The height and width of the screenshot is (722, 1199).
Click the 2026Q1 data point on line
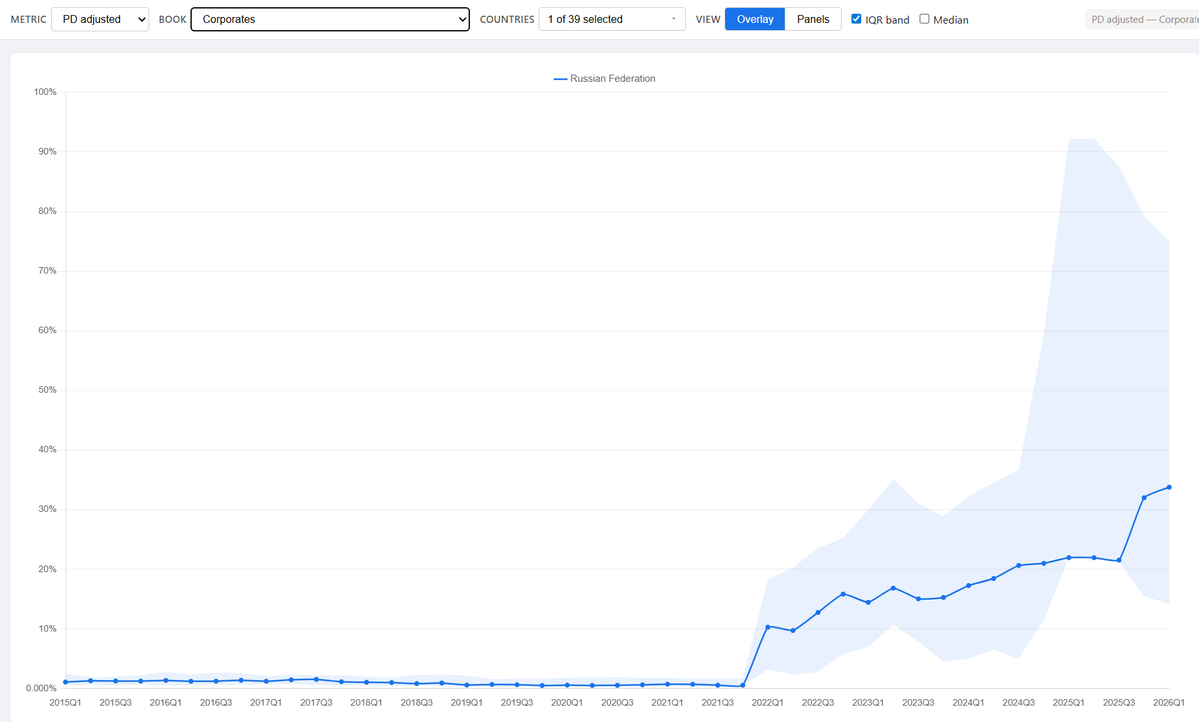coord(1169,487)
